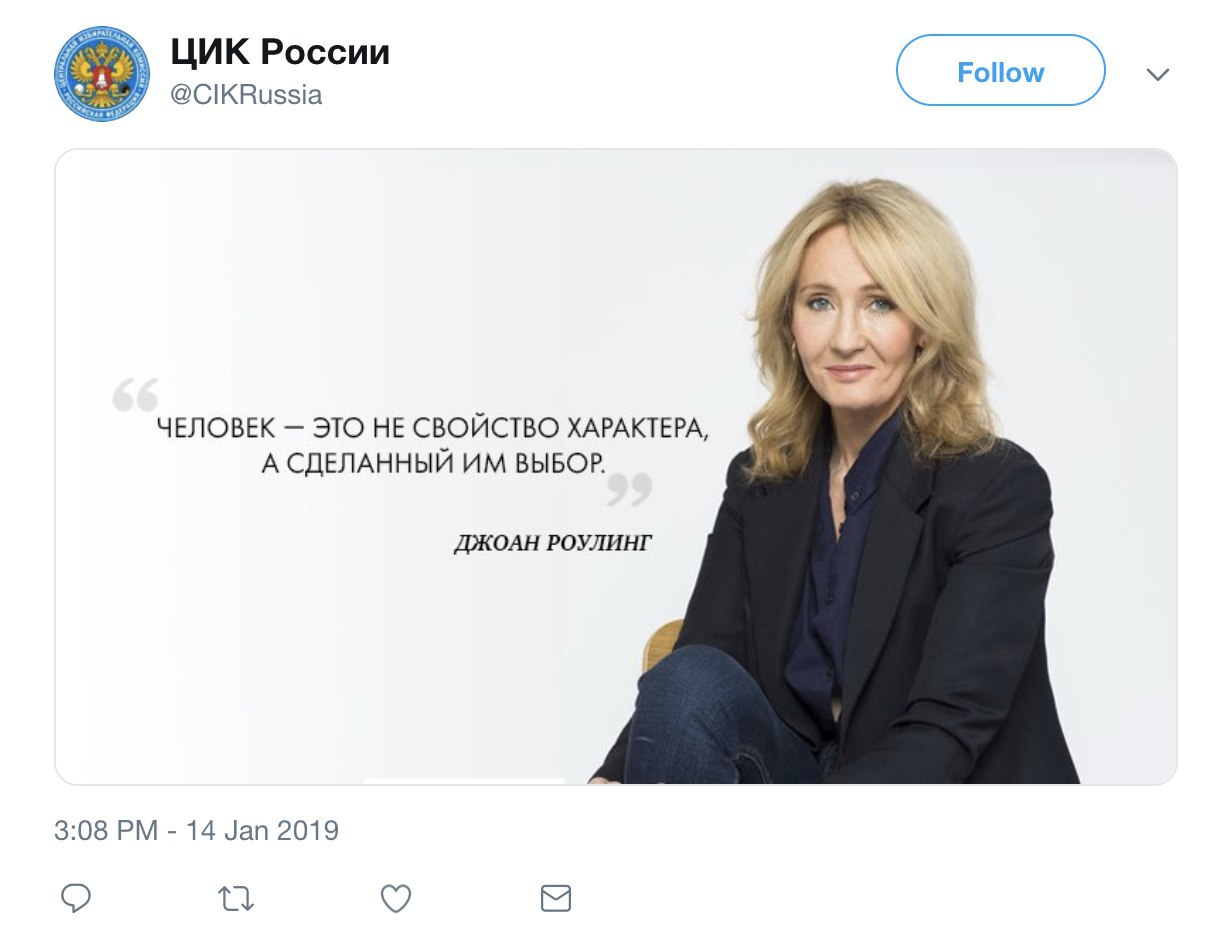Click the quote line starting with ЧЕЛОВЕК

432,428
